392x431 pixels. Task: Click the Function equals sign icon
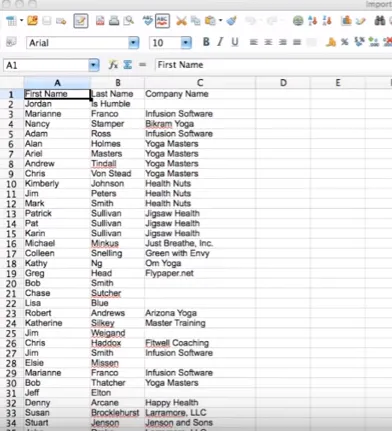click(x=143, y=65)
